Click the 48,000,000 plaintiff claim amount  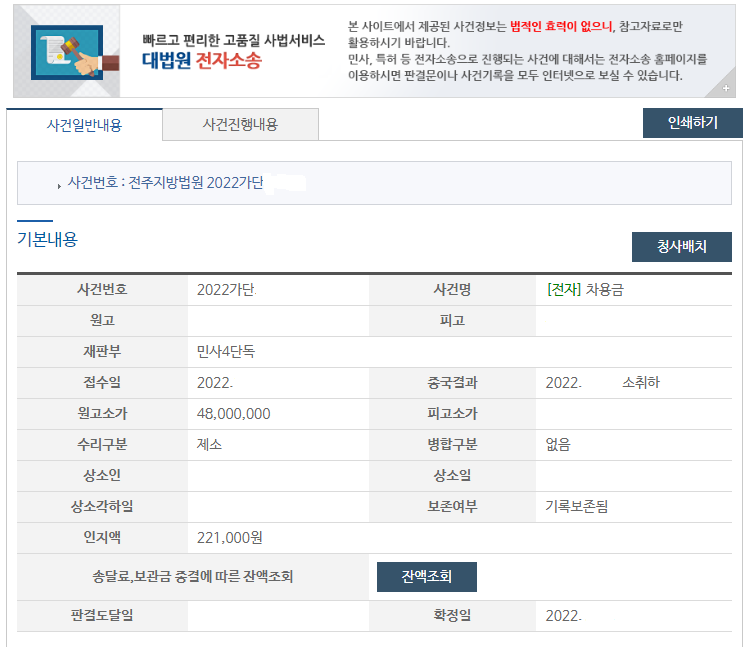point(233,414)
